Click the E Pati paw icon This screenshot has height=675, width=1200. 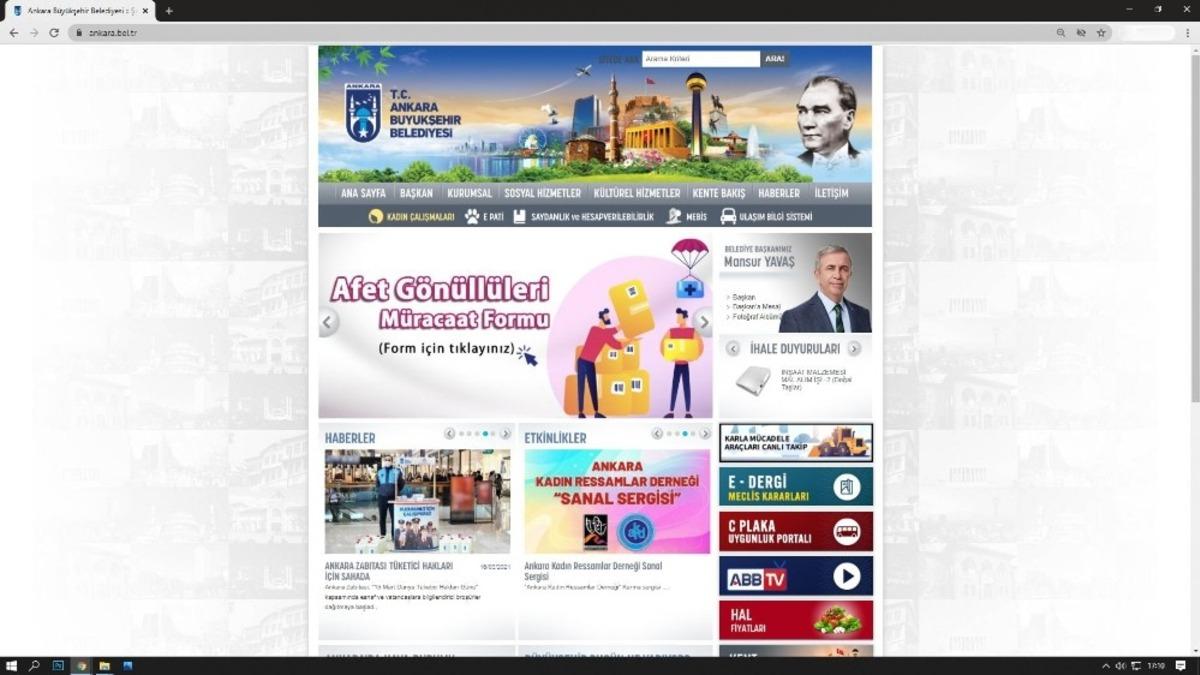(472, 216)
